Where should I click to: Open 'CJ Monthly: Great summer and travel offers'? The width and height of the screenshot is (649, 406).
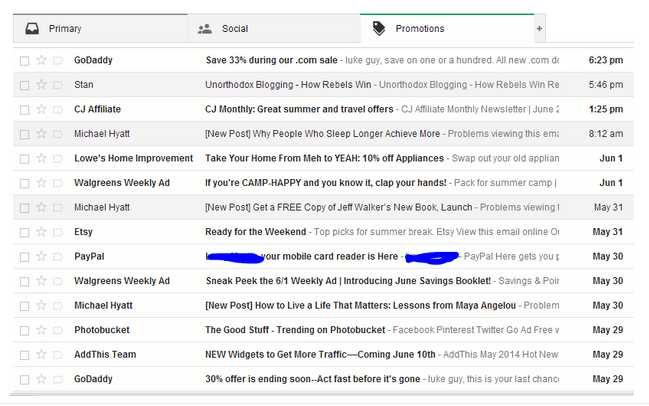pos(299,109)
